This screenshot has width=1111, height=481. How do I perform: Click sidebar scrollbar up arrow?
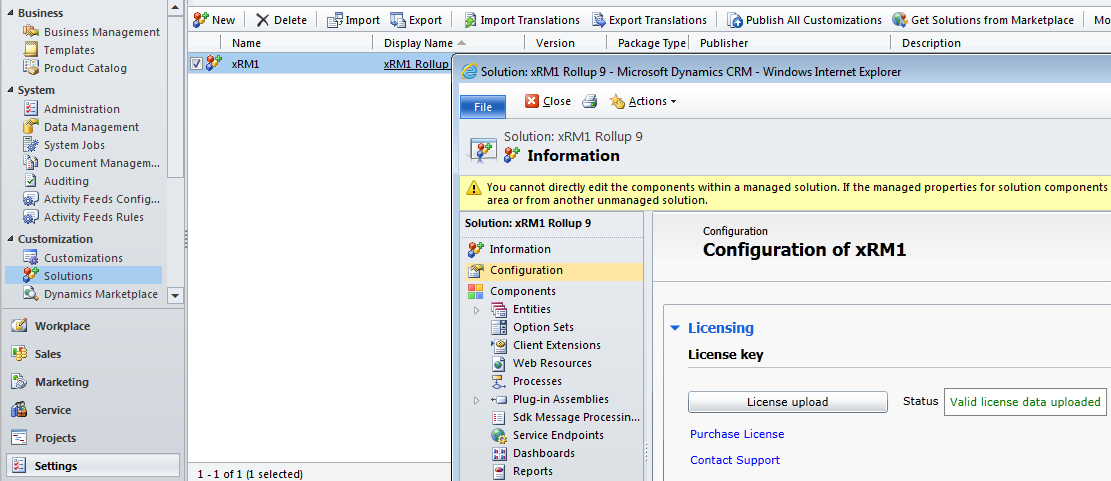pyautogui.click(x=176, y=7)
